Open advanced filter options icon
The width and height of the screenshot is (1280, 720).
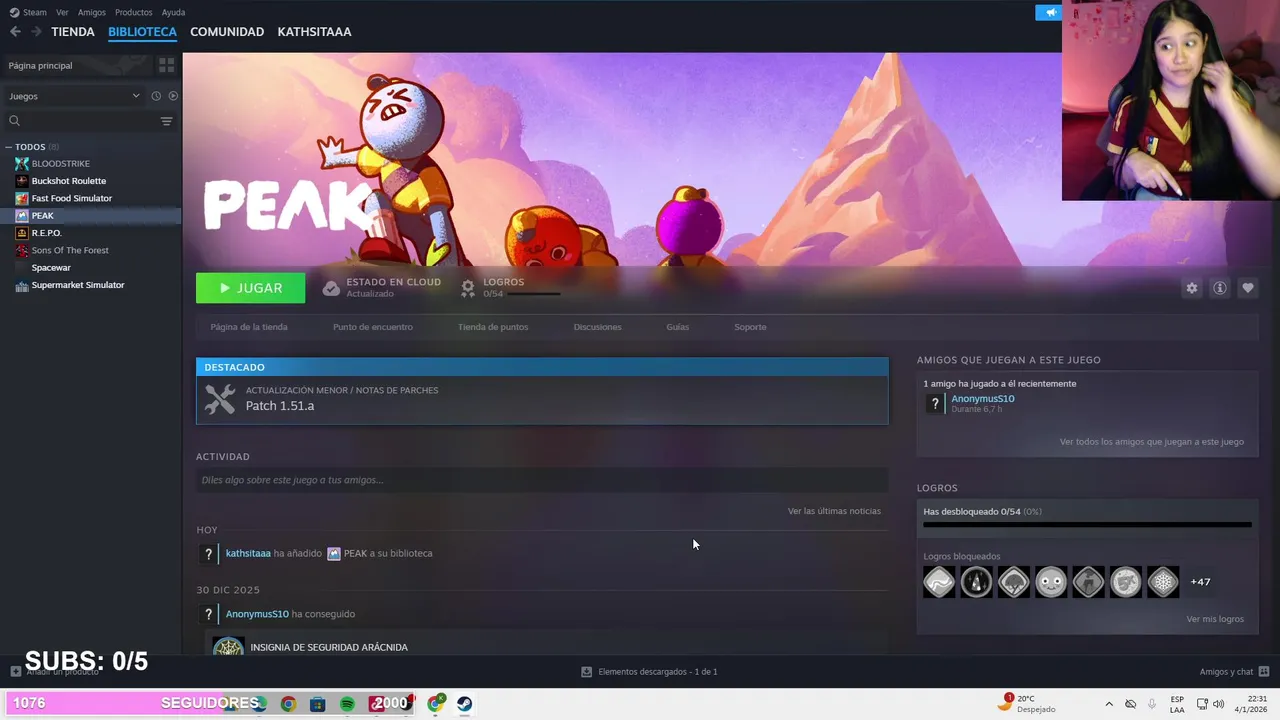coord(166,121)
